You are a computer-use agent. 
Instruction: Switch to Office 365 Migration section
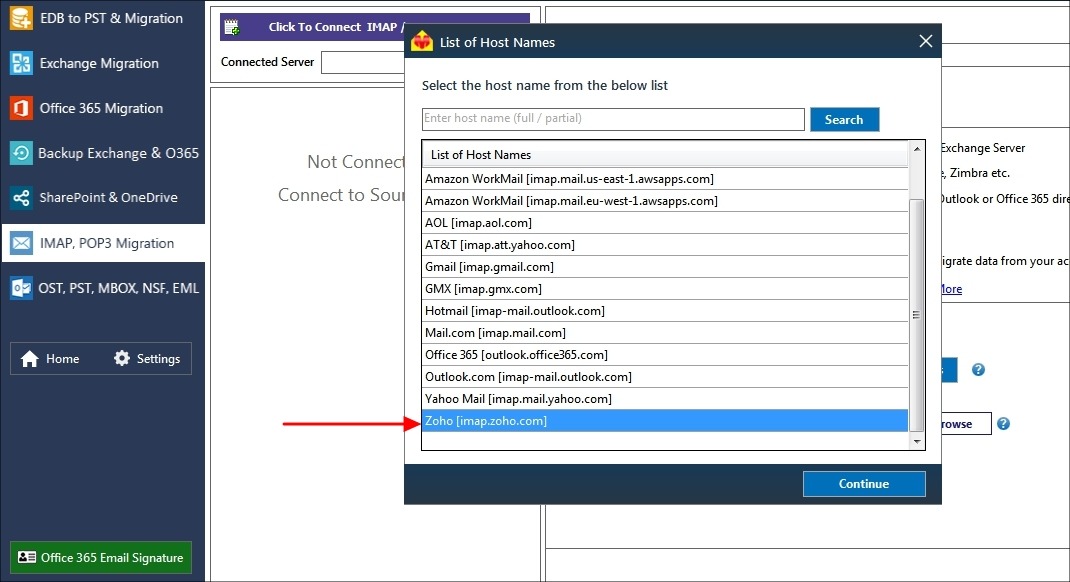pyautogui.click(x=102, y=108)
